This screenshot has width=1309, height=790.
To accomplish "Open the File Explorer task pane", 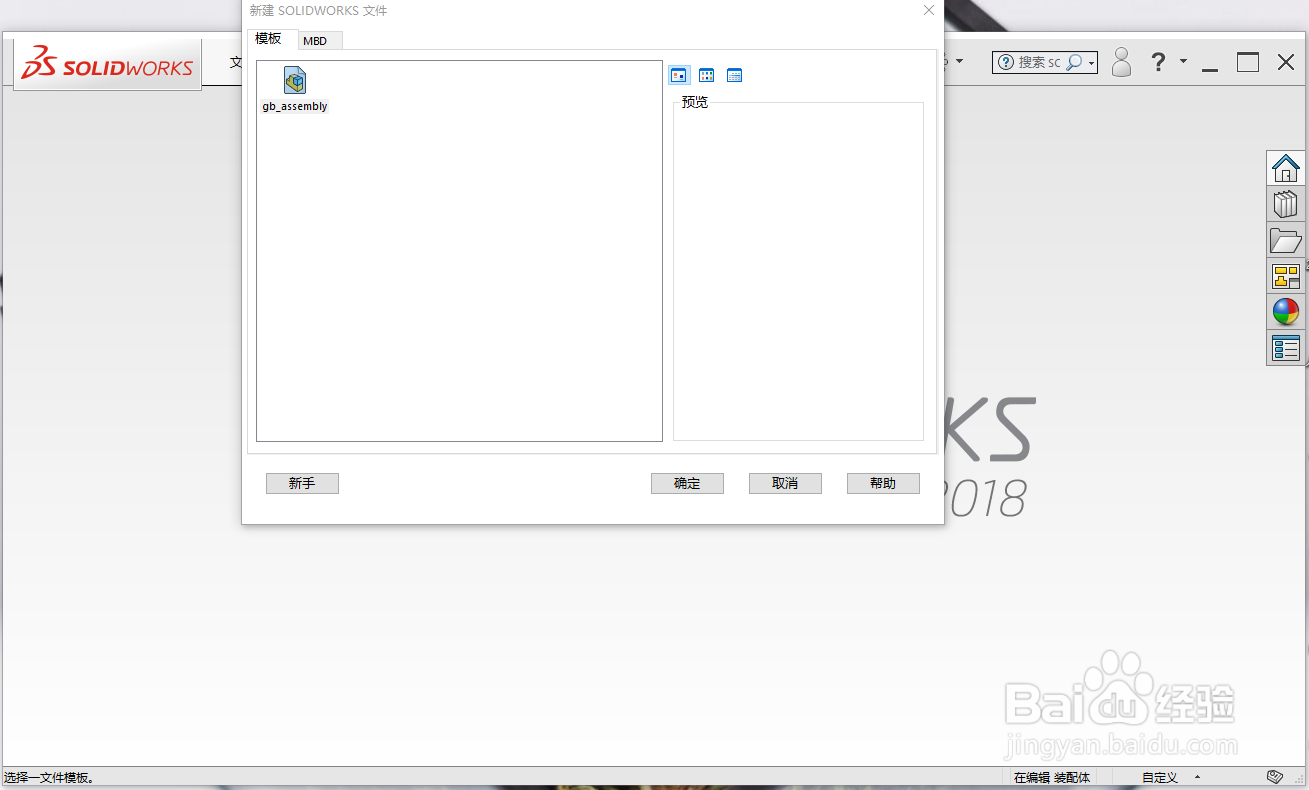I will click(1285, 240).
